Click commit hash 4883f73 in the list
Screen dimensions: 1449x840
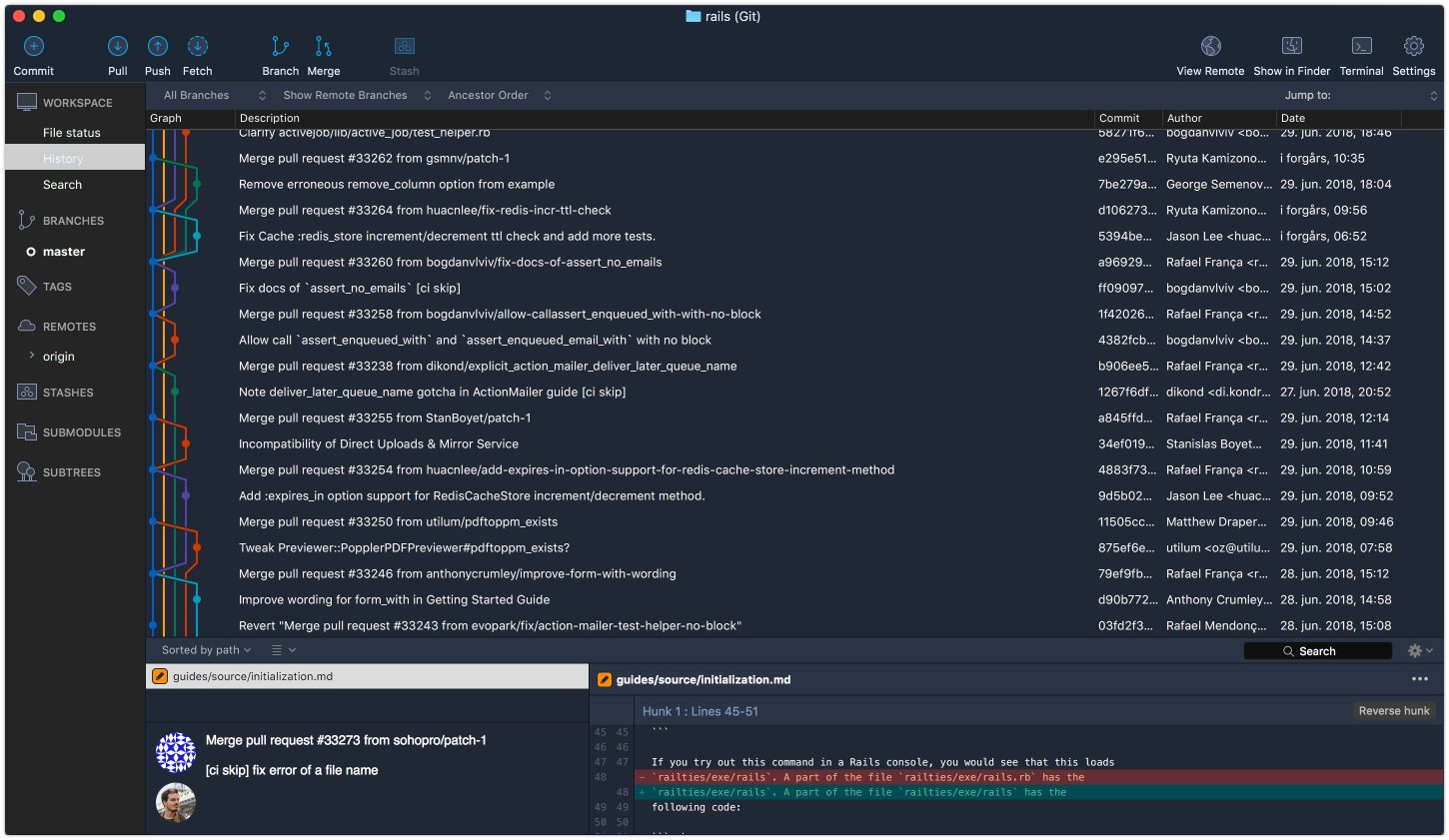[x=1125, y=470]
